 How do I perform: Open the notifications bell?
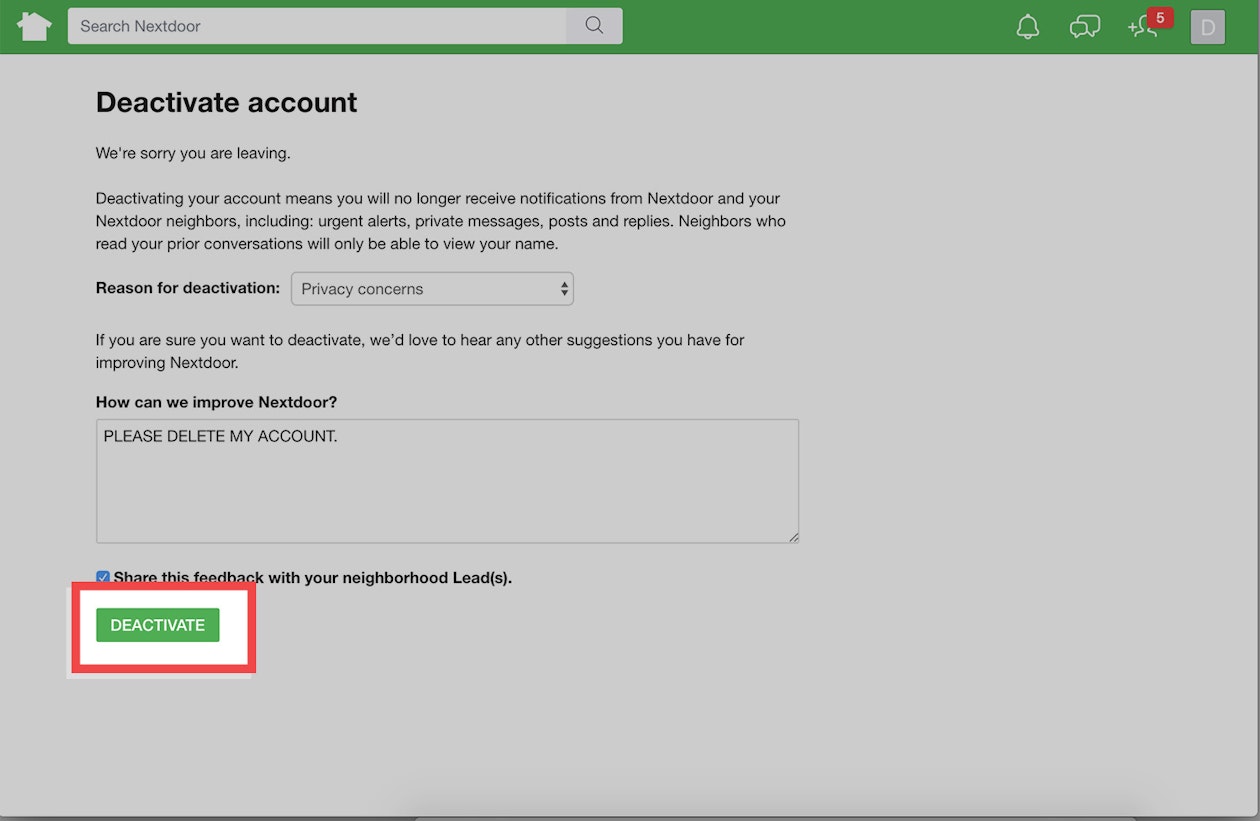tap(1027, 27)
